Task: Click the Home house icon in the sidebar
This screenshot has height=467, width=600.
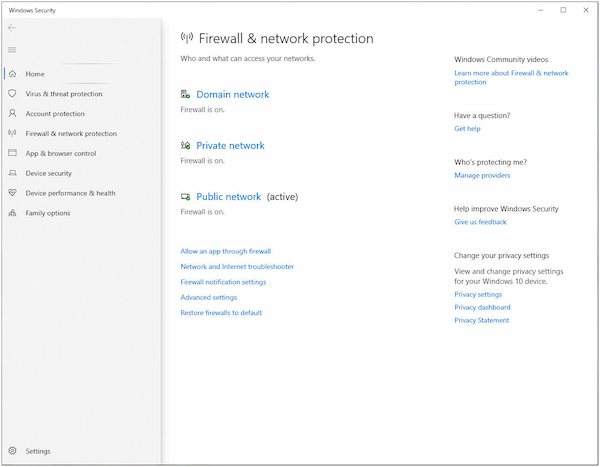Action: (x=12, y=73)
